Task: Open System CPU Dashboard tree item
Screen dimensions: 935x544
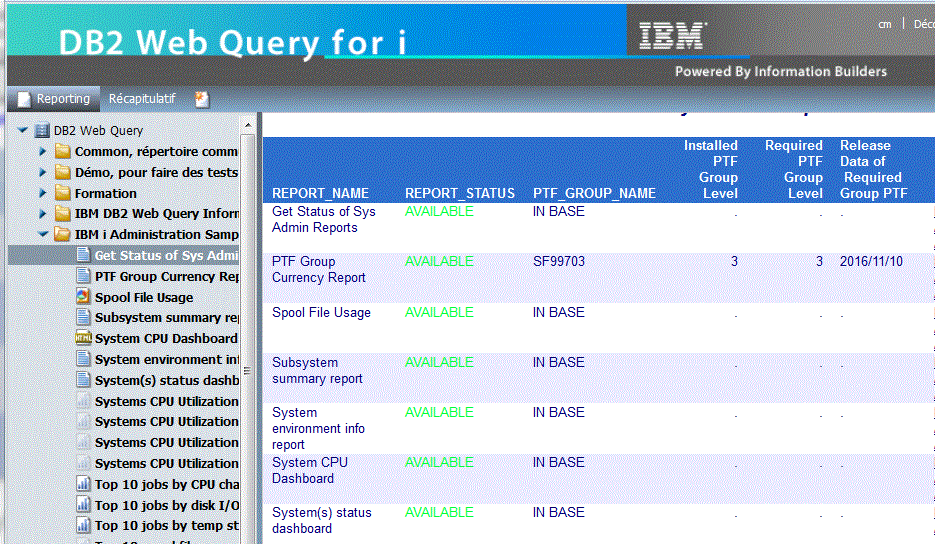Action: click(166, 338)
